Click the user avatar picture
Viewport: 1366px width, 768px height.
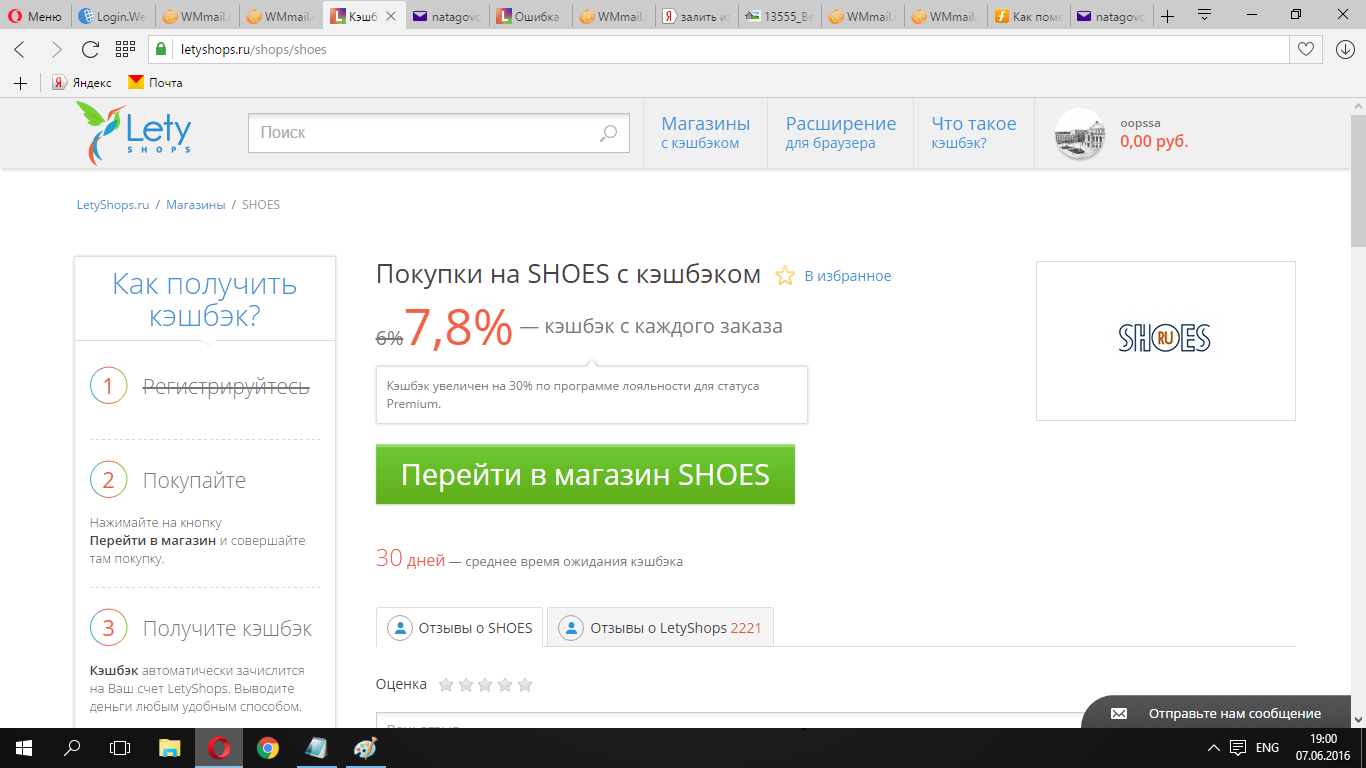[1081, 133]
